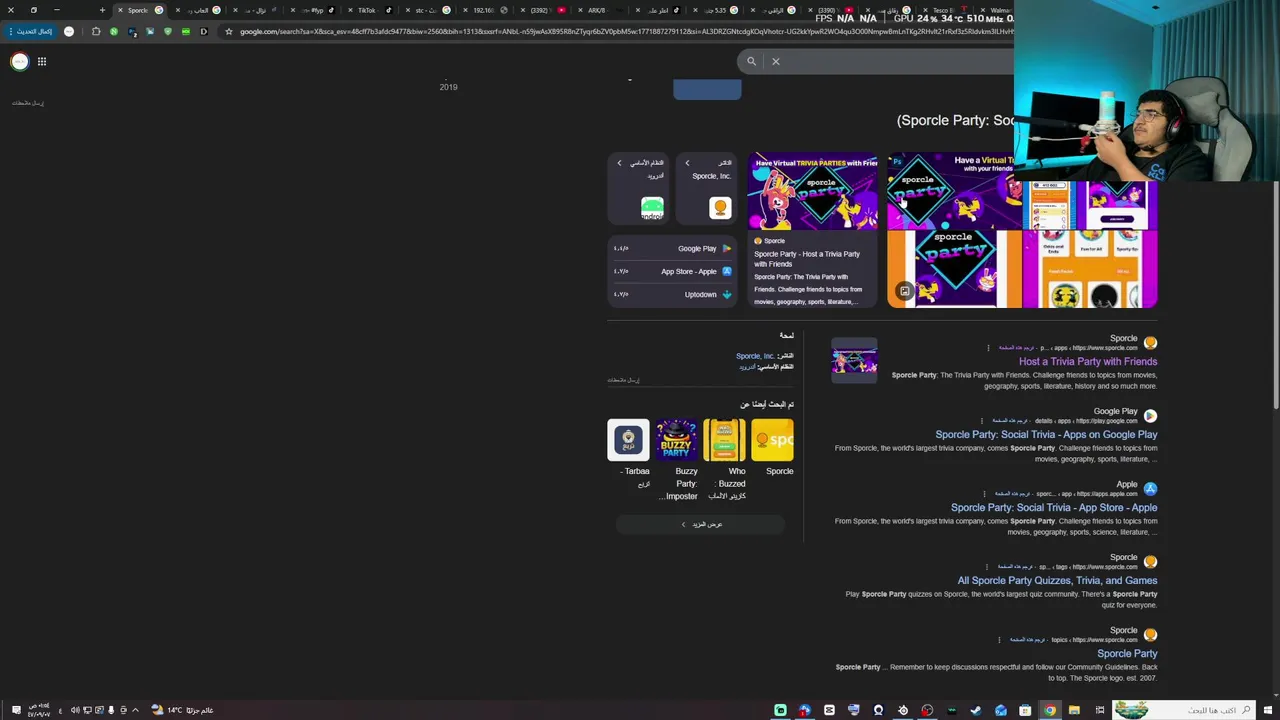Click the Uptodown arrow icon
The image size is (1280, 720).
[x=727, y=294]
